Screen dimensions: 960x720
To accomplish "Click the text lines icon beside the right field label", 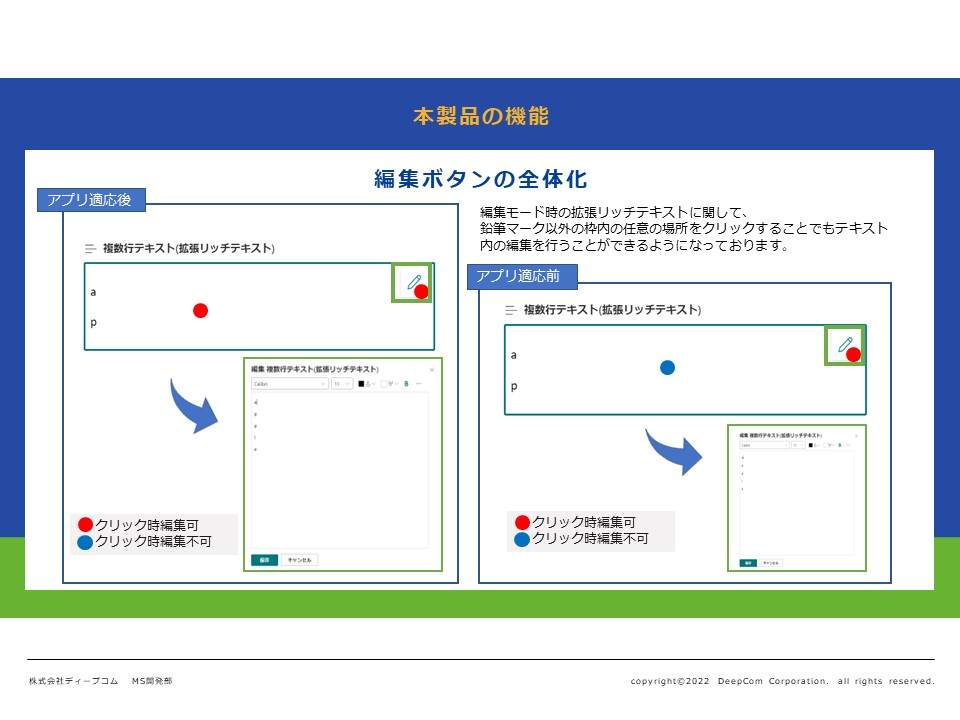I will 511,311.
